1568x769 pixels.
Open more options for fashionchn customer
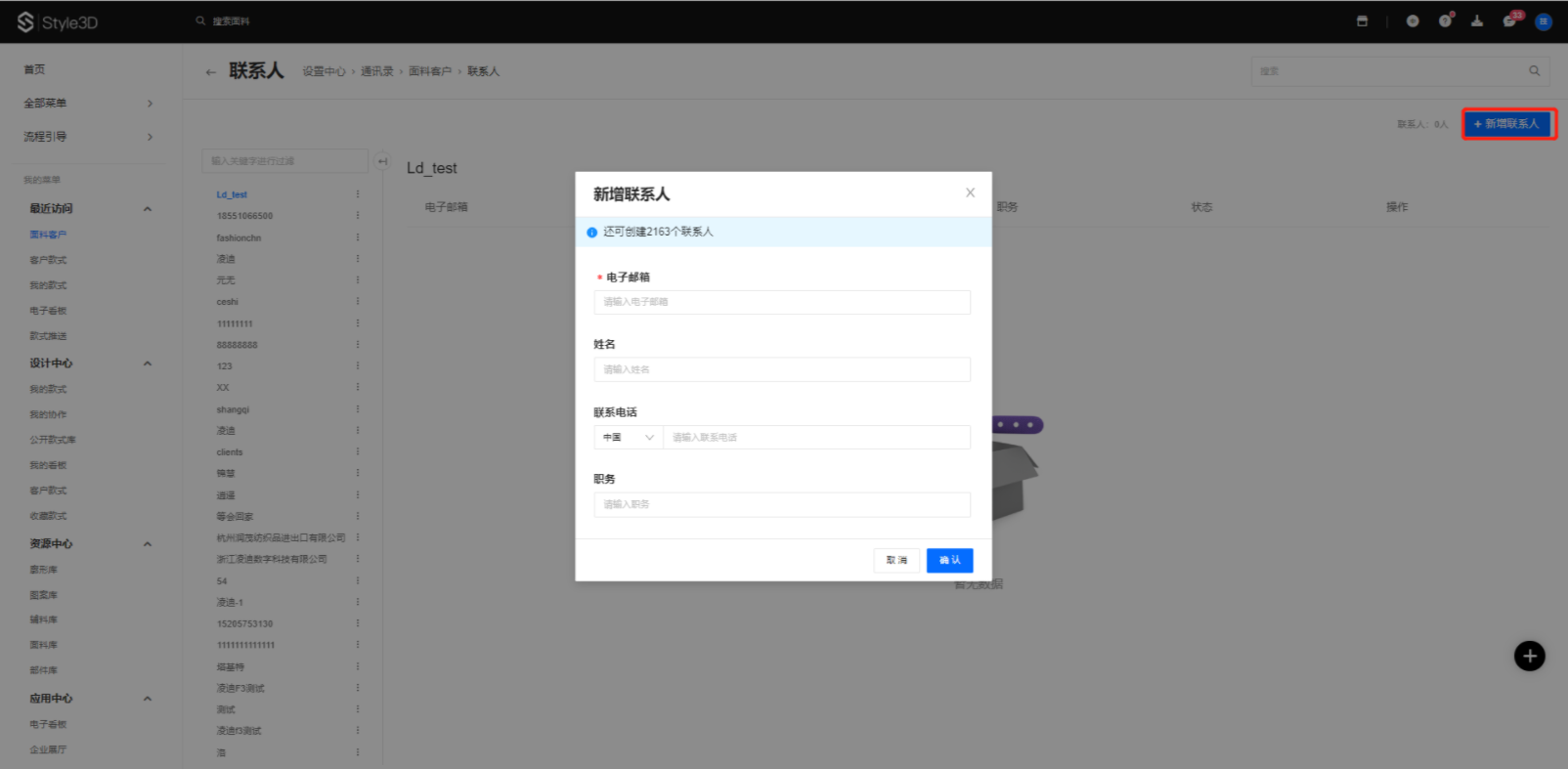tap(358, 237)
